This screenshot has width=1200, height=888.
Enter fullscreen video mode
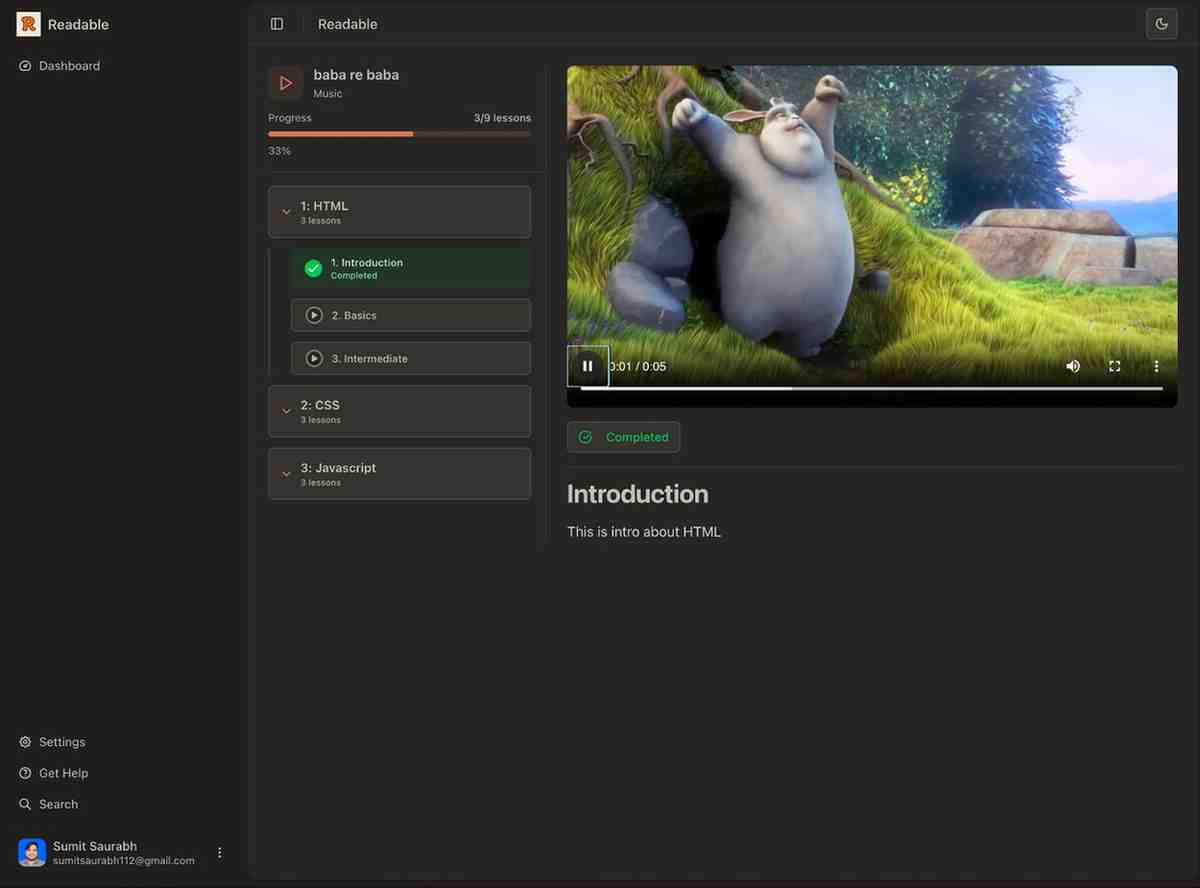pos(1115,366)
